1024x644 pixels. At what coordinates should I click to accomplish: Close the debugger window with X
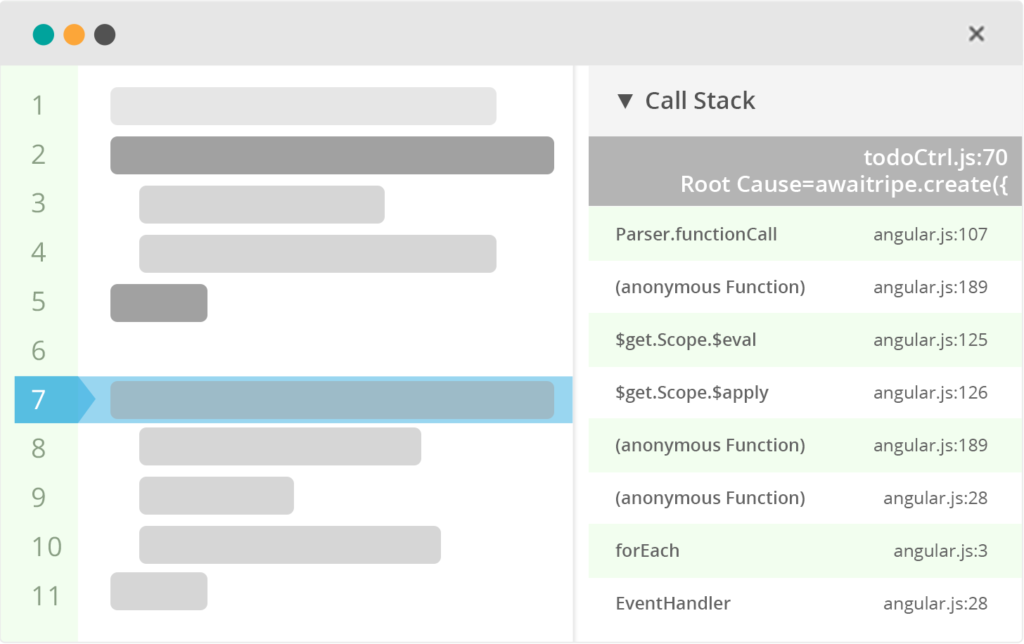976,34
